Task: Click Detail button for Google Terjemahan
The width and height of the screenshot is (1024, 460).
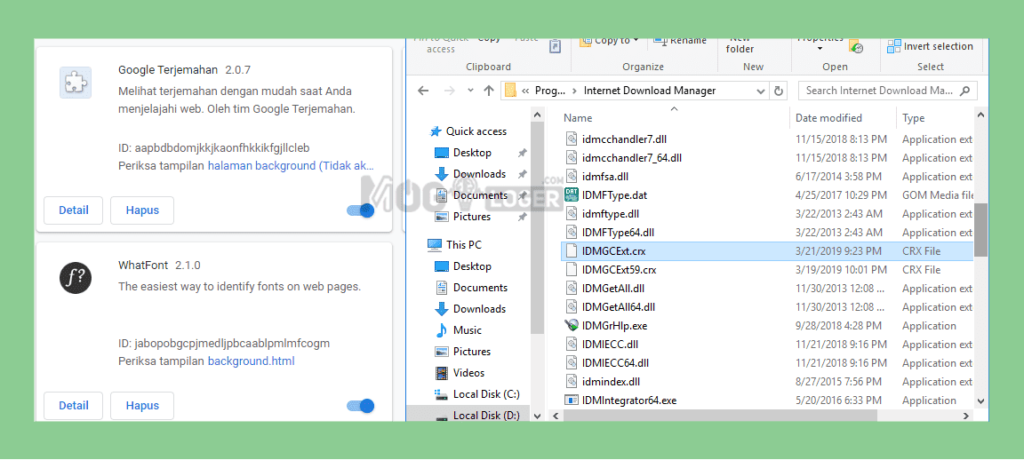Action: [x=73, y=210]
